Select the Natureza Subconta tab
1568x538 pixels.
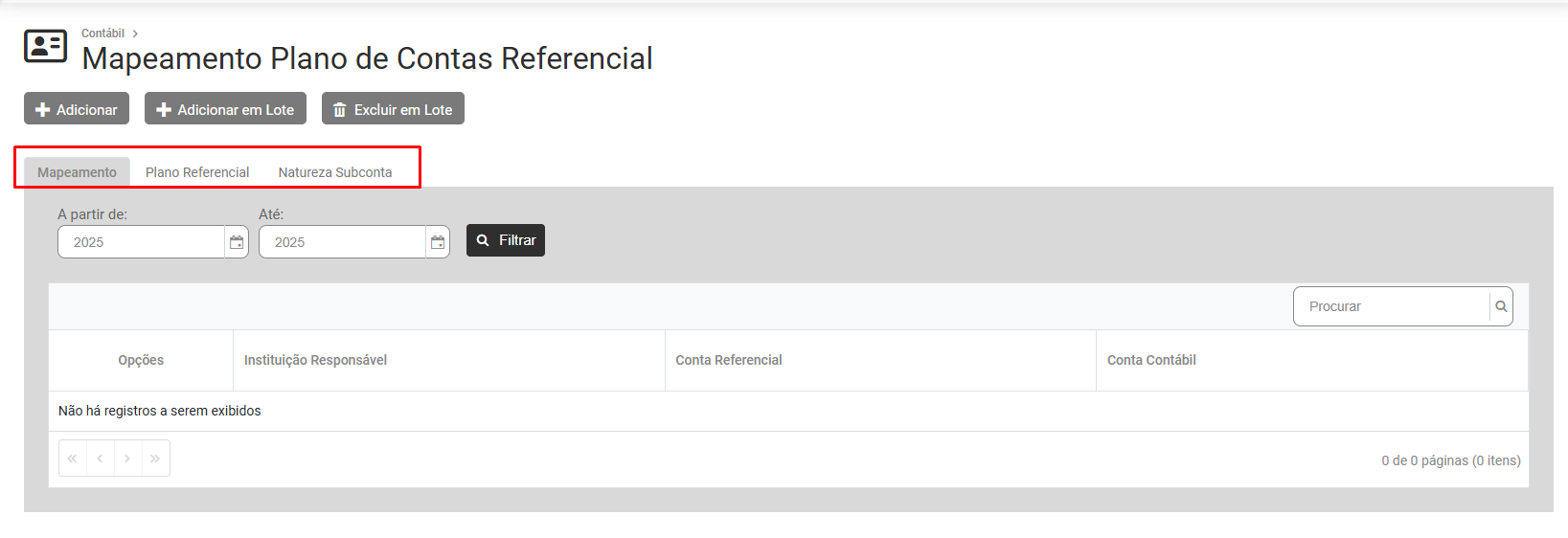coord(335,172)
